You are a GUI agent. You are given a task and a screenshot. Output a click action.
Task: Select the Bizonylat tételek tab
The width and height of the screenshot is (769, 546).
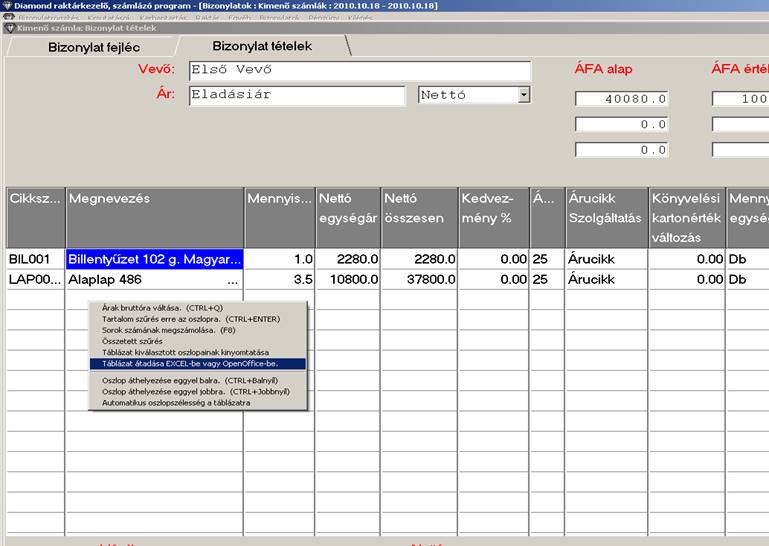click(x=262, y=46)
